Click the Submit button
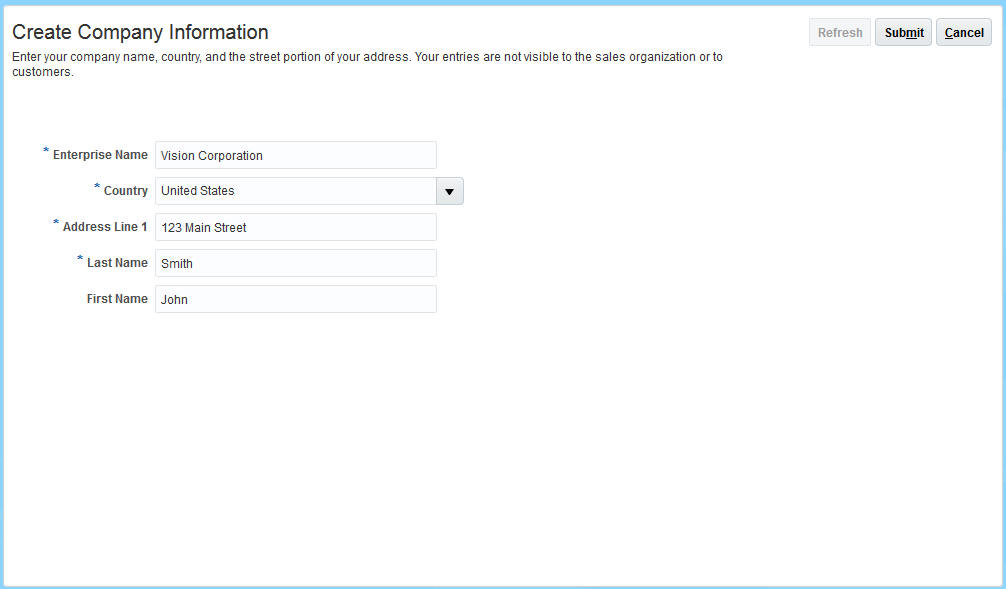Screen dimensions: 1006x589 click(903, 33)
